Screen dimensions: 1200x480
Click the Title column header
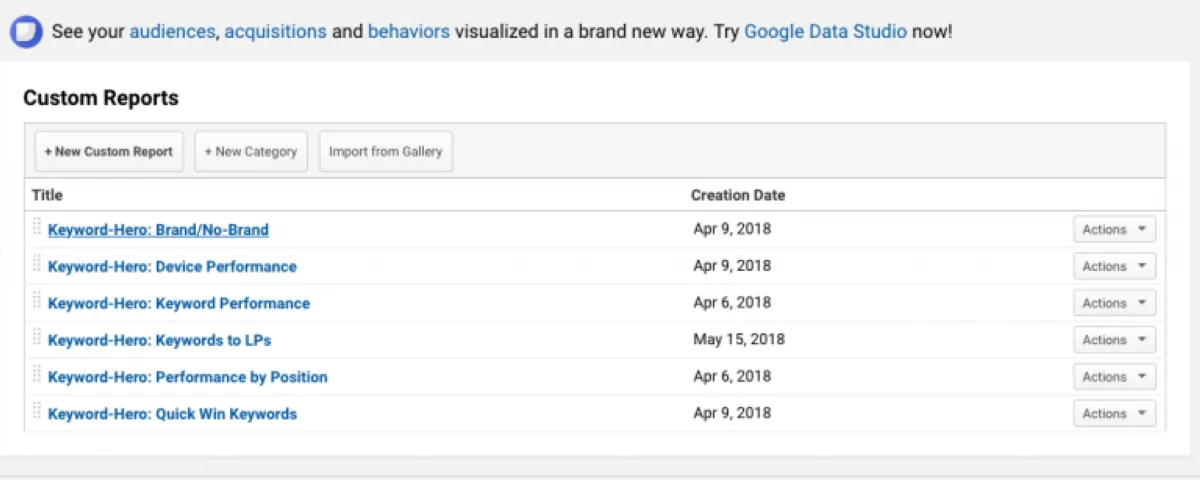pos(47,195)
